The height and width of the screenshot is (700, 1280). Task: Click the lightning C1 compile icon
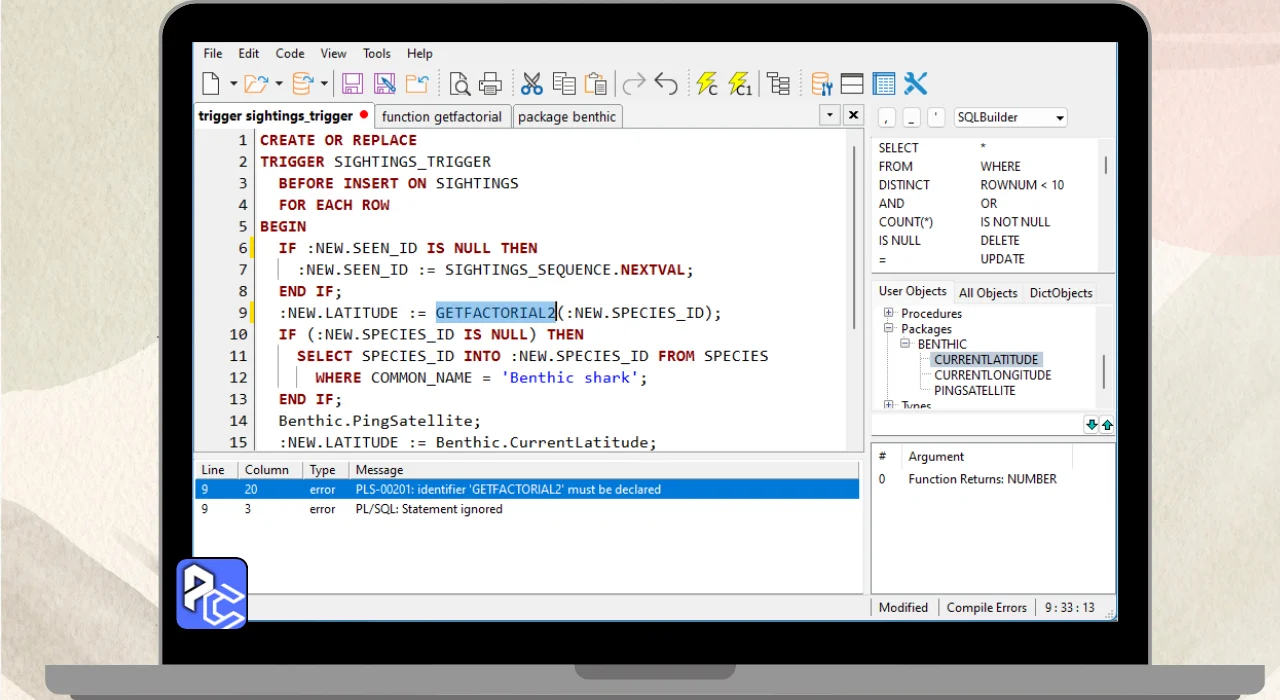(740, 84)
